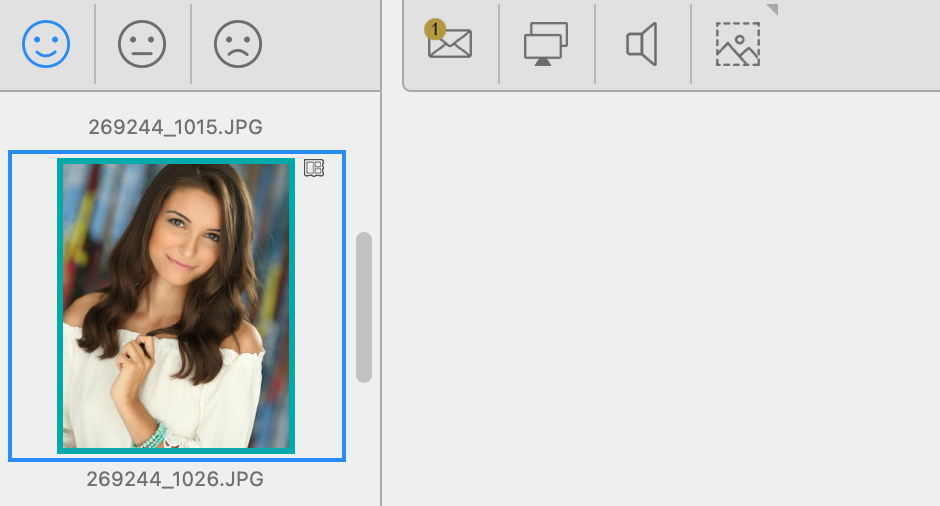
Task: Click the scrollbar track below the thumb
Action: click(364, 430)
